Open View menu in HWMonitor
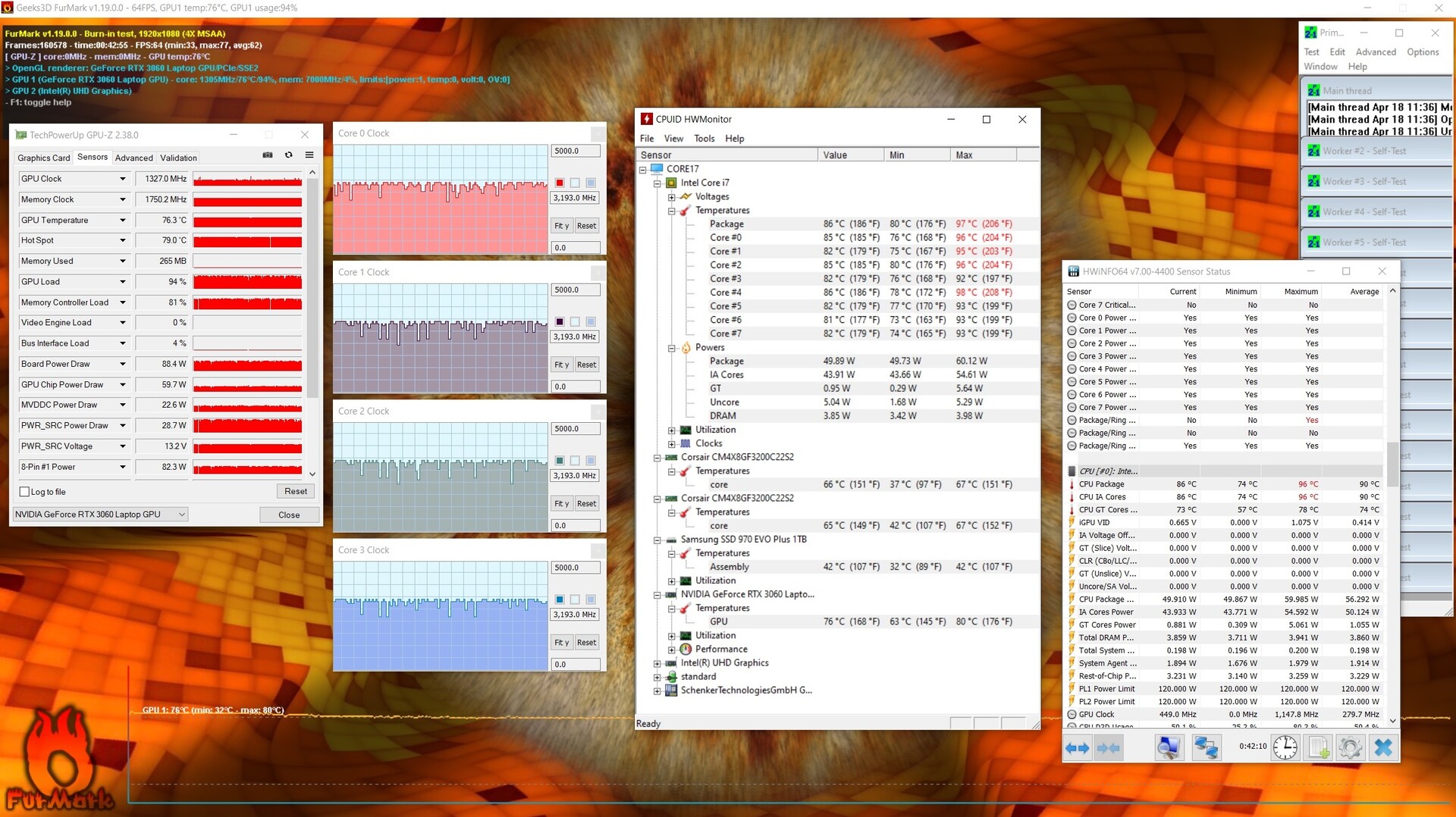Screen dimensions: 1456x817 coord(673,138)
